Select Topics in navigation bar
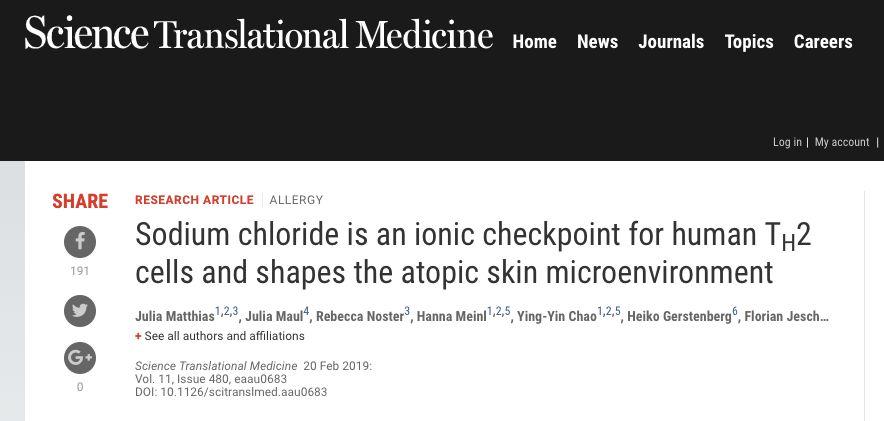The width and height of the screenshot is (884, 421). click(x=749, y=42)
